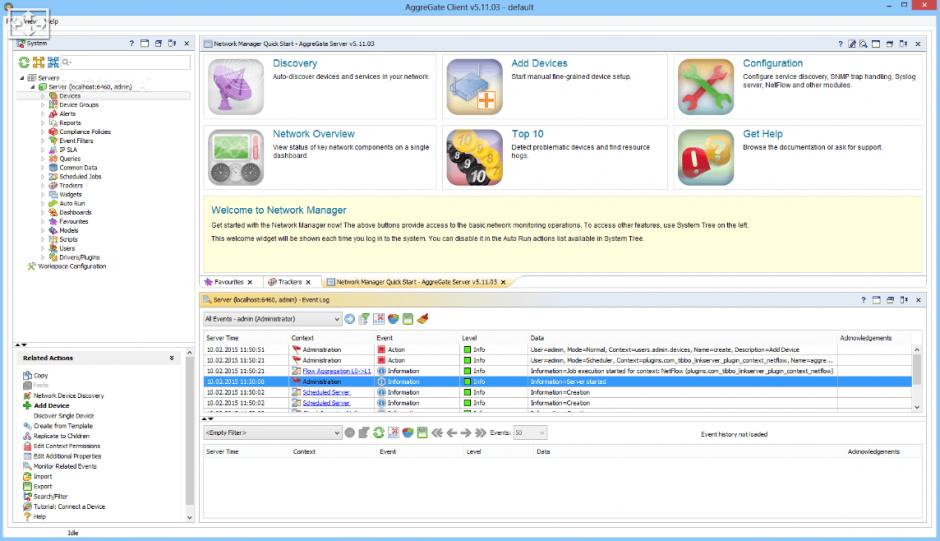Click the search field in System panel
This screenshot has width=940, height=541.
tap(126, 62)
